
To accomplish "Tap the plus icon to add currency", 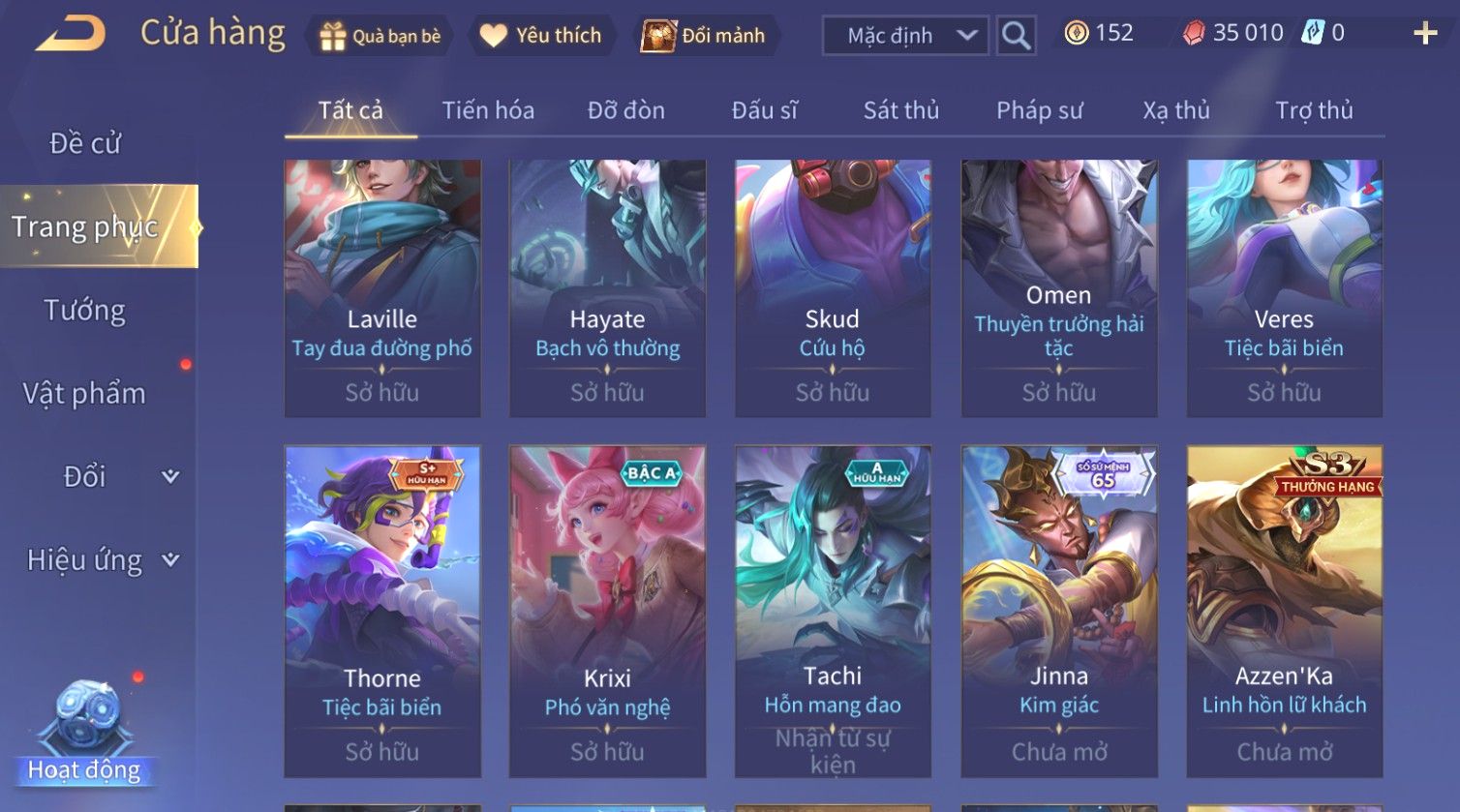I will click(1425, 34).
